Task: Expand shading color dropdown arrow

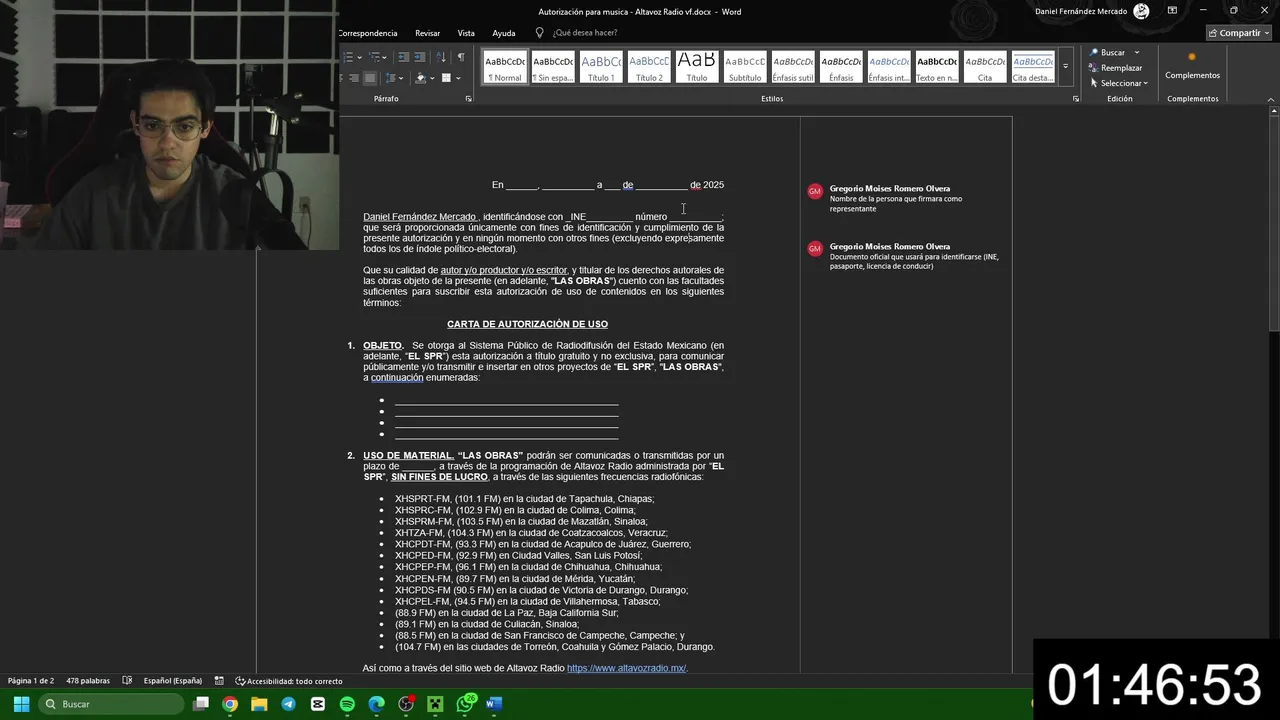Action: pos(432,78)
